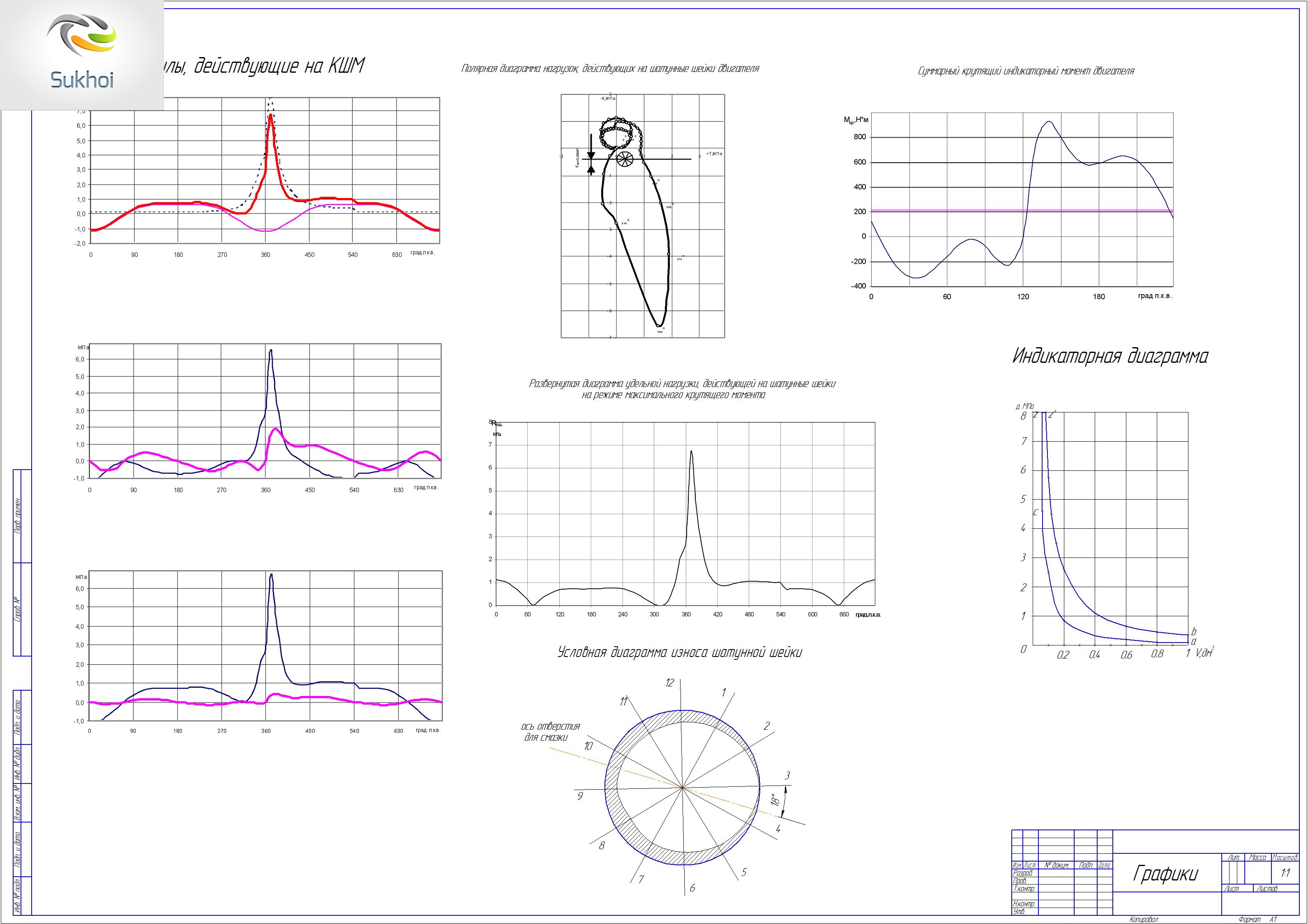This screenshot has width=1308, height=924.
Task: Click the 'Мкр, Н*м' axis label
Action: (x=856, y=120)
